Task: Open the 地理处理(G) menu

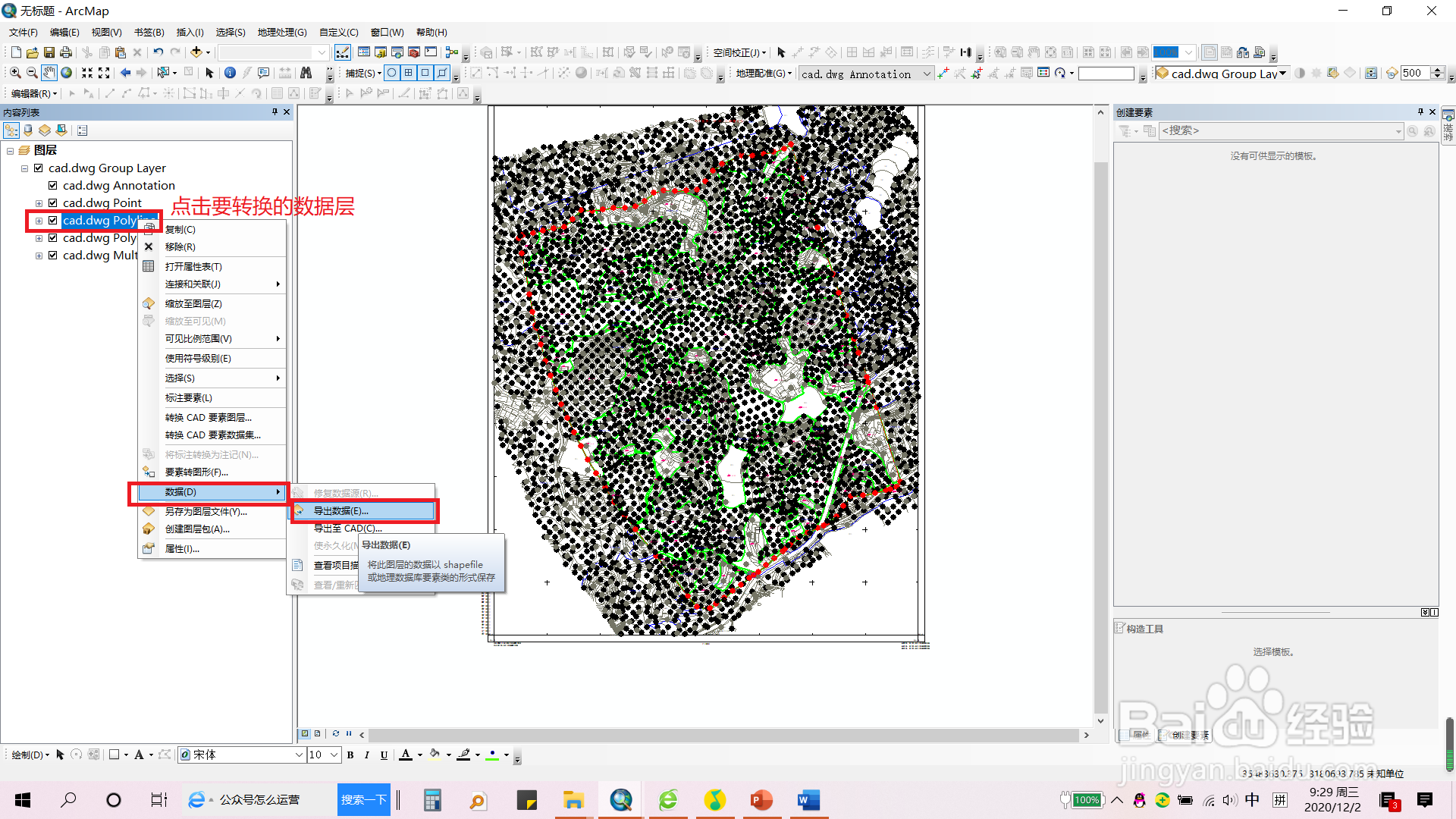Action: pyautogui.click(x=281, y=32)
